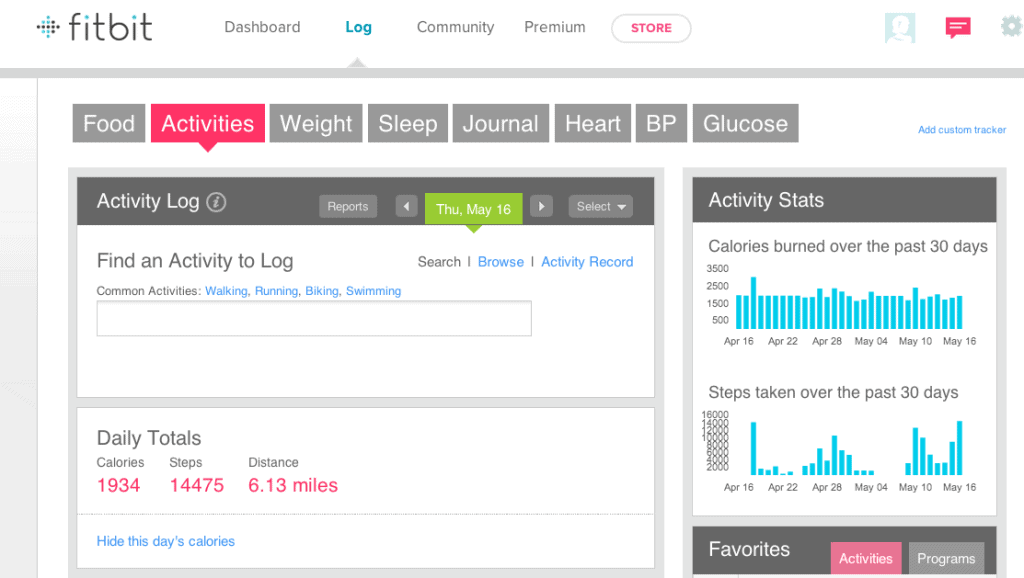The width and height of the screenshot is (1024, 578).
Task: Open the Select date dropdown
Action: coord(600,207)
